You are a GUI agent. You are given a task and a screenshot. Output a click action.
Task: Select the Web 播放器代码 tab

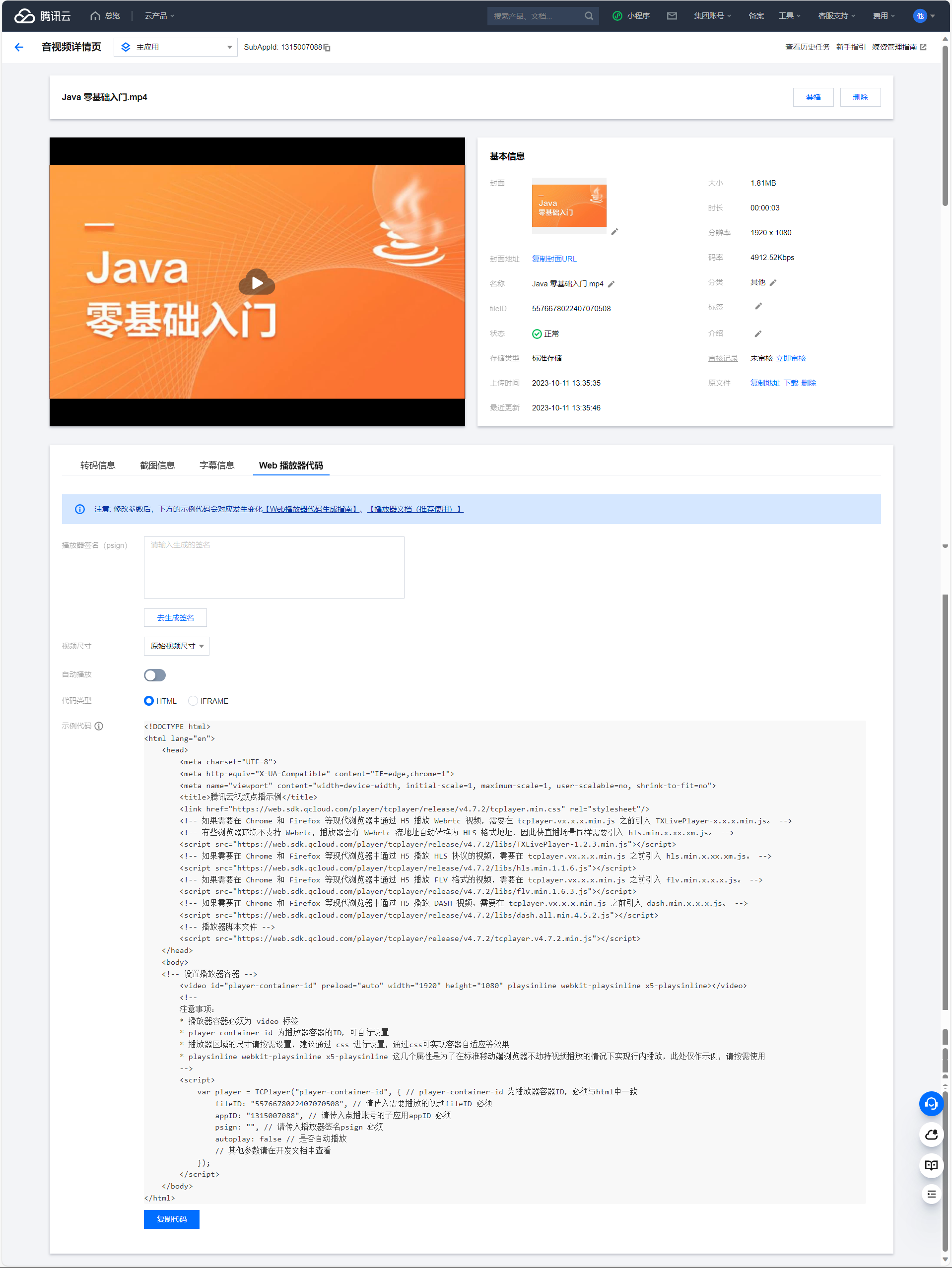click(x=290, y=465)
